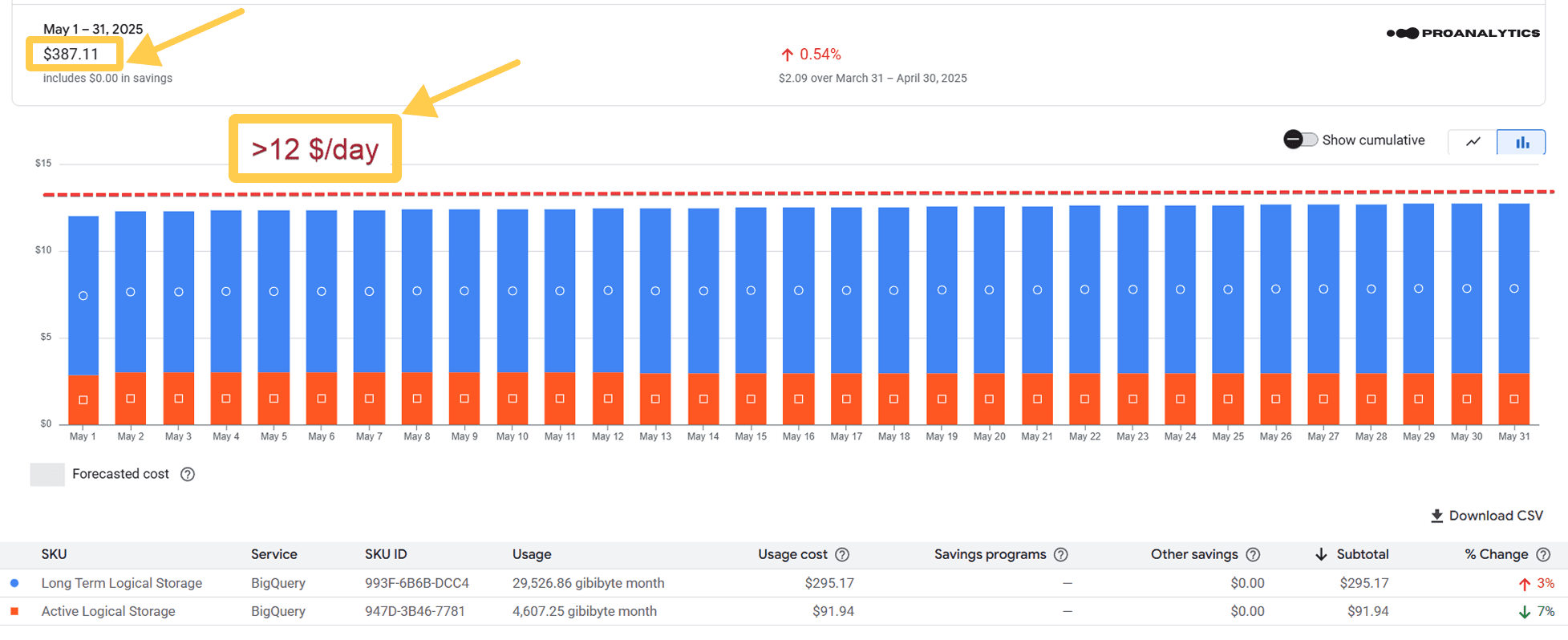The height and width of the screenshot is (640, 1568).
Task: Click the SKU column header
Action: [x=54, y=554]
